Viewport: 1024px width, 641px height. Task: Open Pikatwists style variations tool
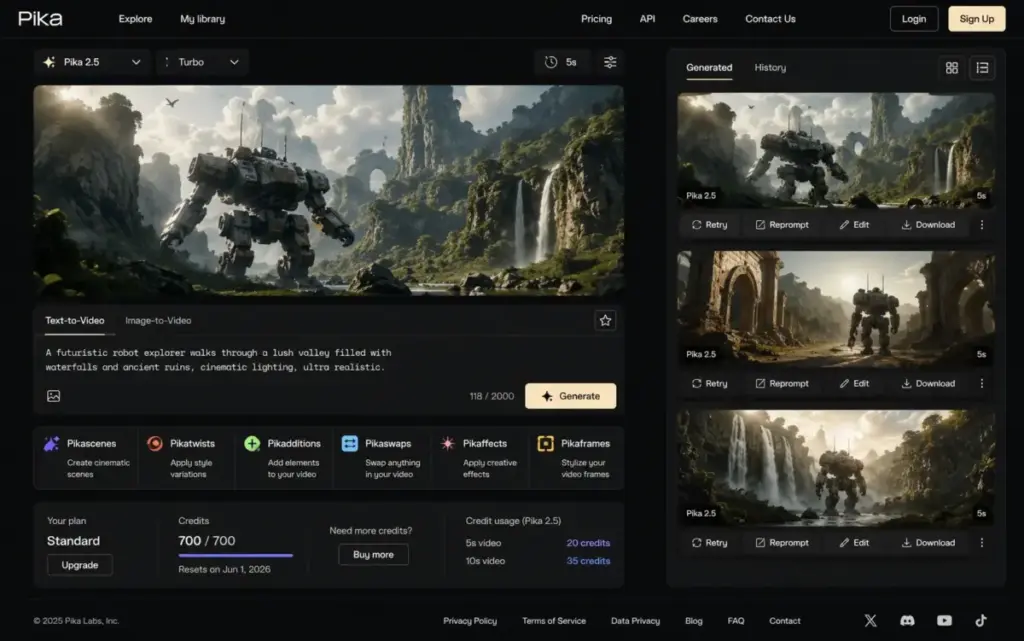186,458
